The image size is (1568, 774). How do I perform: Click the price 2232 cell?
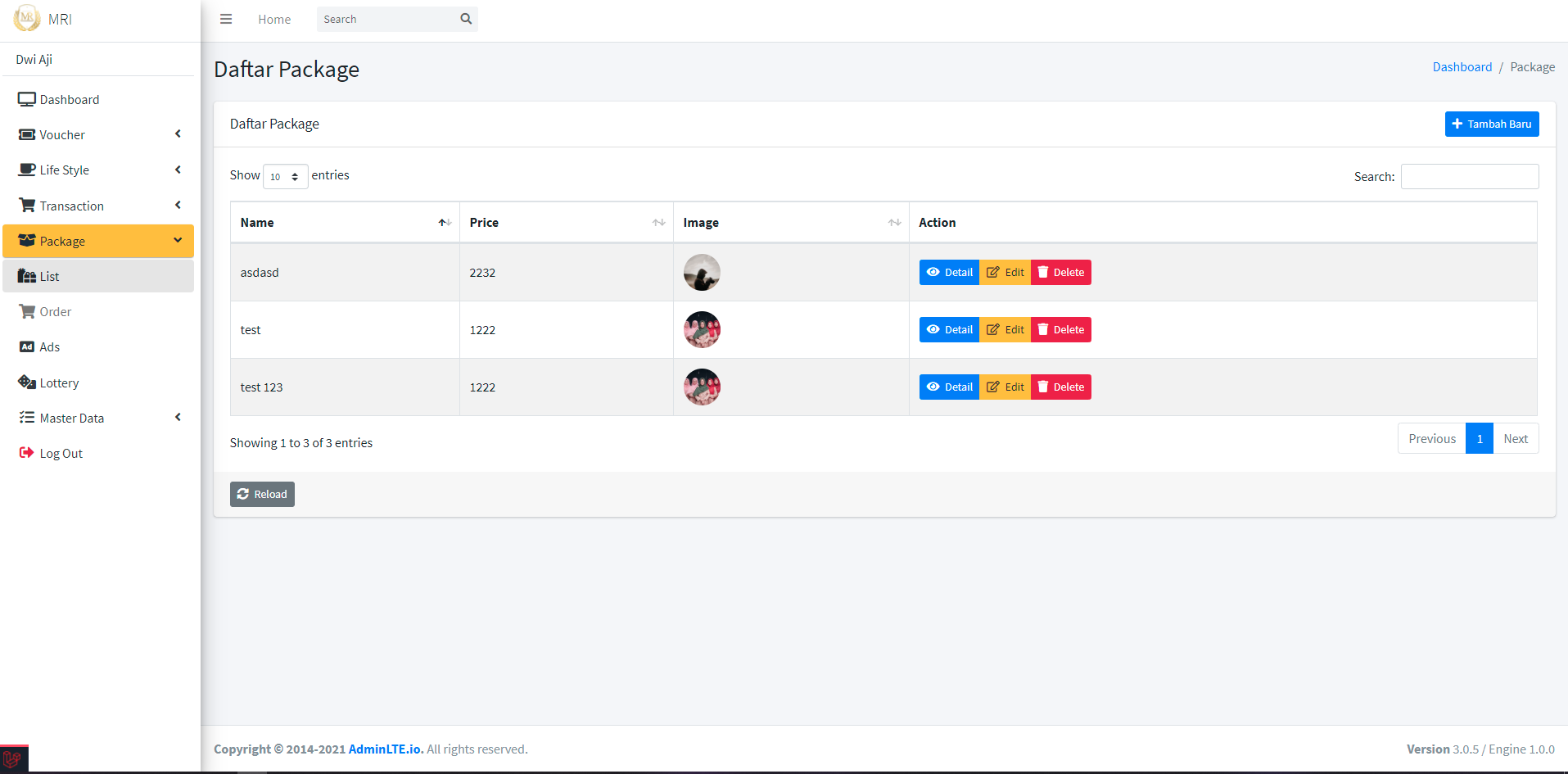tap(567, 273)
